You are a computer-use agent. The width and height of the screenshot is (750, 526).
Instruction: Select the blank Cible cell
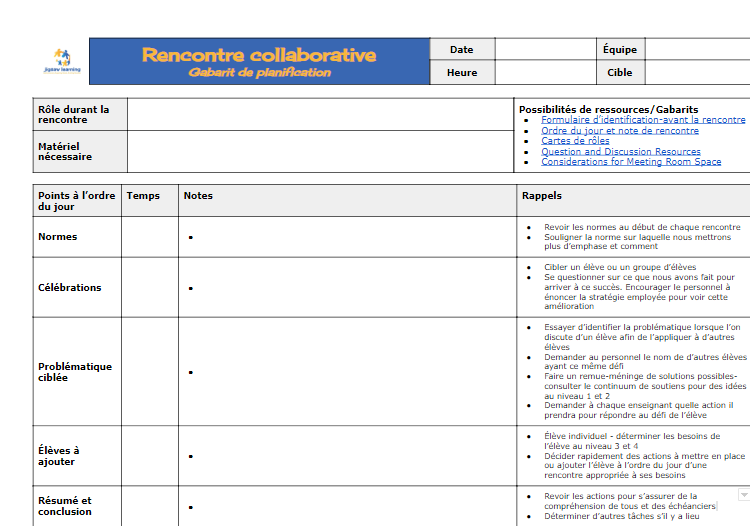[697, 73]
